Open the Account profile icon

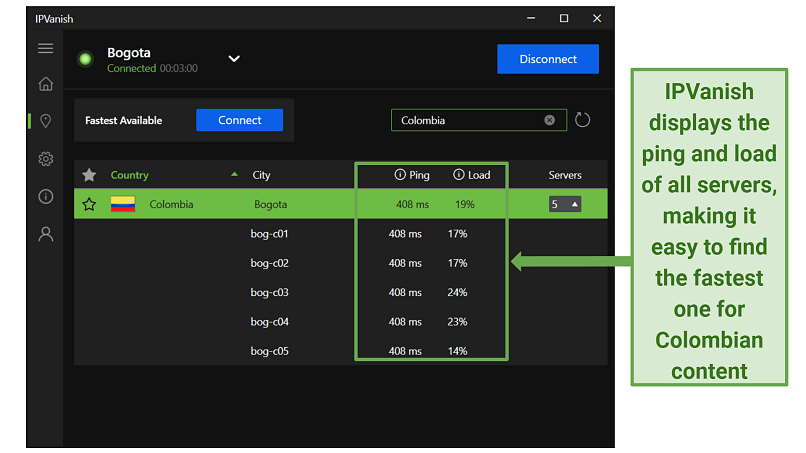click(x=46, y=234)
